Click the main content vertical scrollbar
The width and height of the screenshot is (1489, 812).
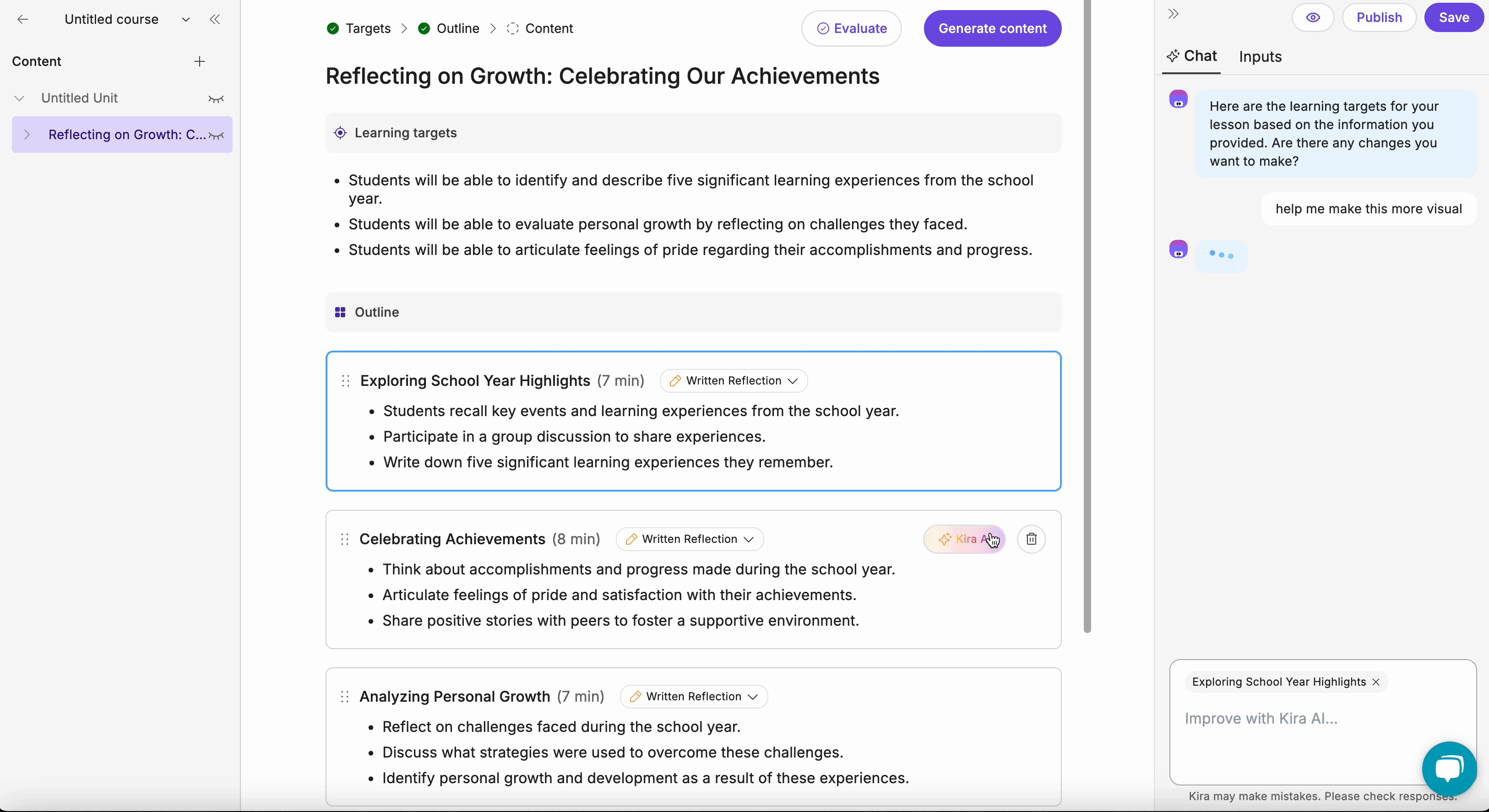pos(1087,316)
